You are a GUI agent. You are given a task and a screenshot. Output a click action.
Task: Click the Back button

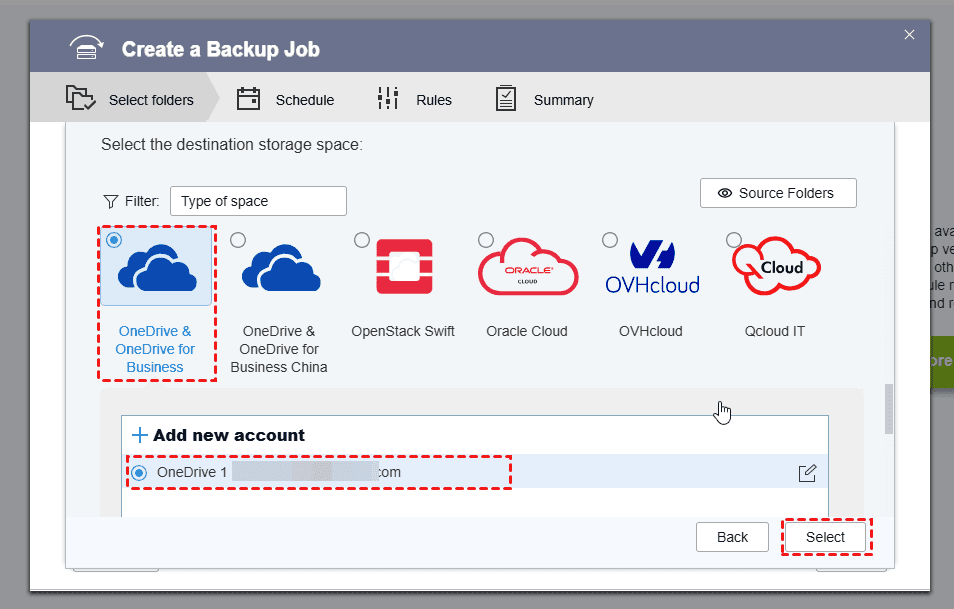click(733, 537)
